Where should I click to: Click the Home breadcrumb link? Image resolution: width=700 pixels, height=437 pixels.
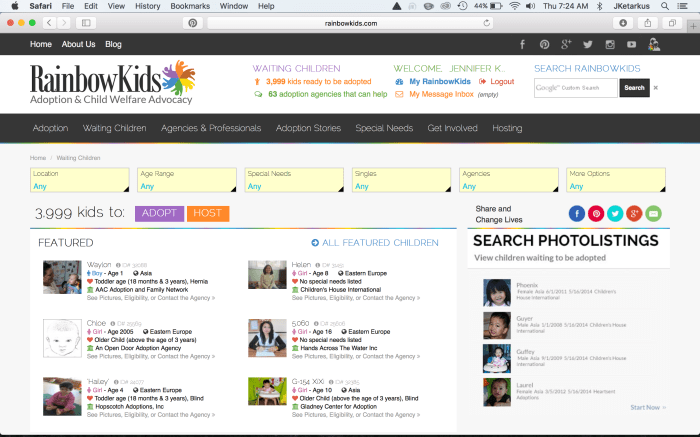click(x=38, y=158)
